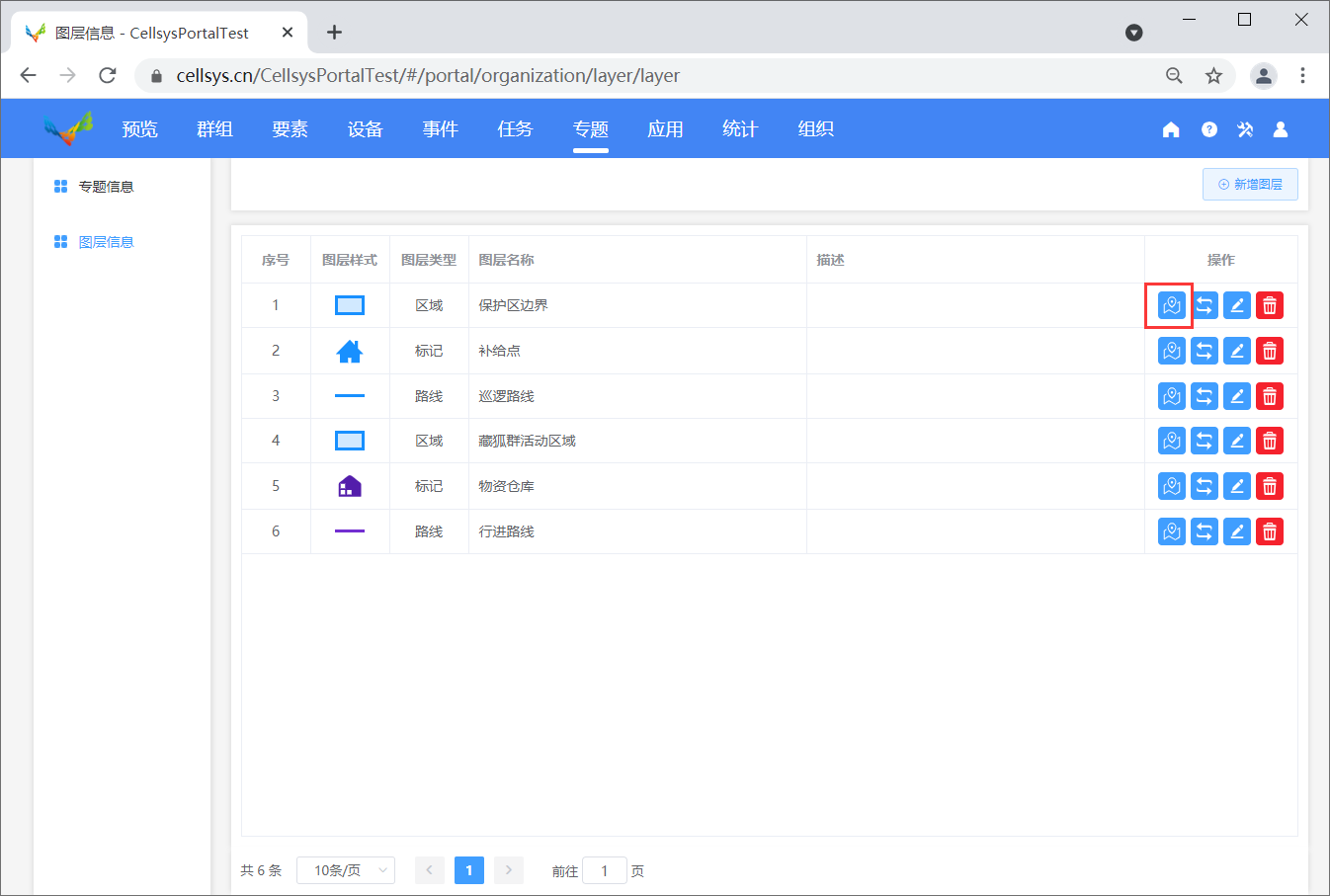The height and width of the screenshot is (896, 1330).
Task: Click the 巡逻路线 layer name
Action: 506,396
